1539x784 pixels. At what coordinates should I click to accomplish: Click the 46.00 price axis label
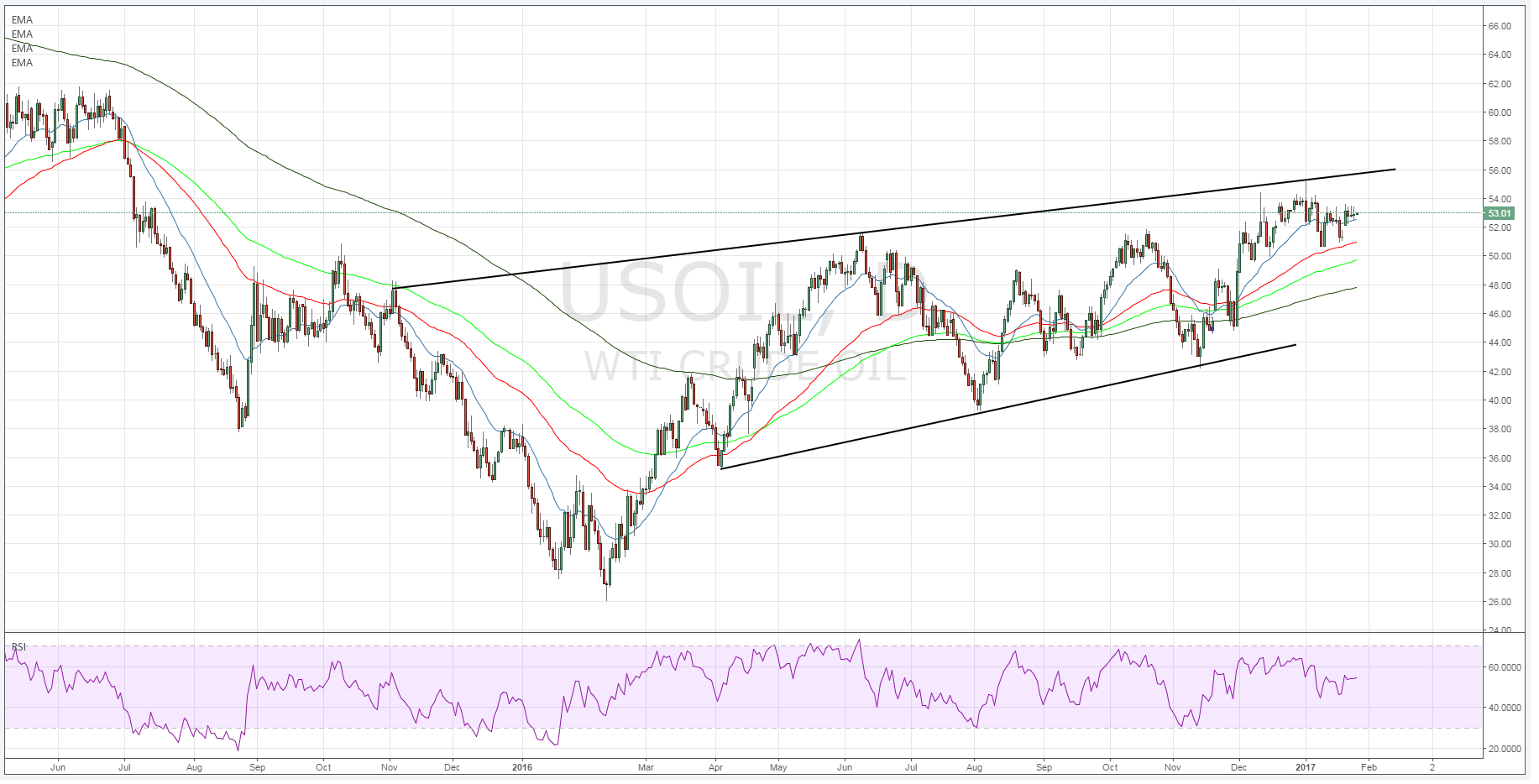(x=1500, y=314)
